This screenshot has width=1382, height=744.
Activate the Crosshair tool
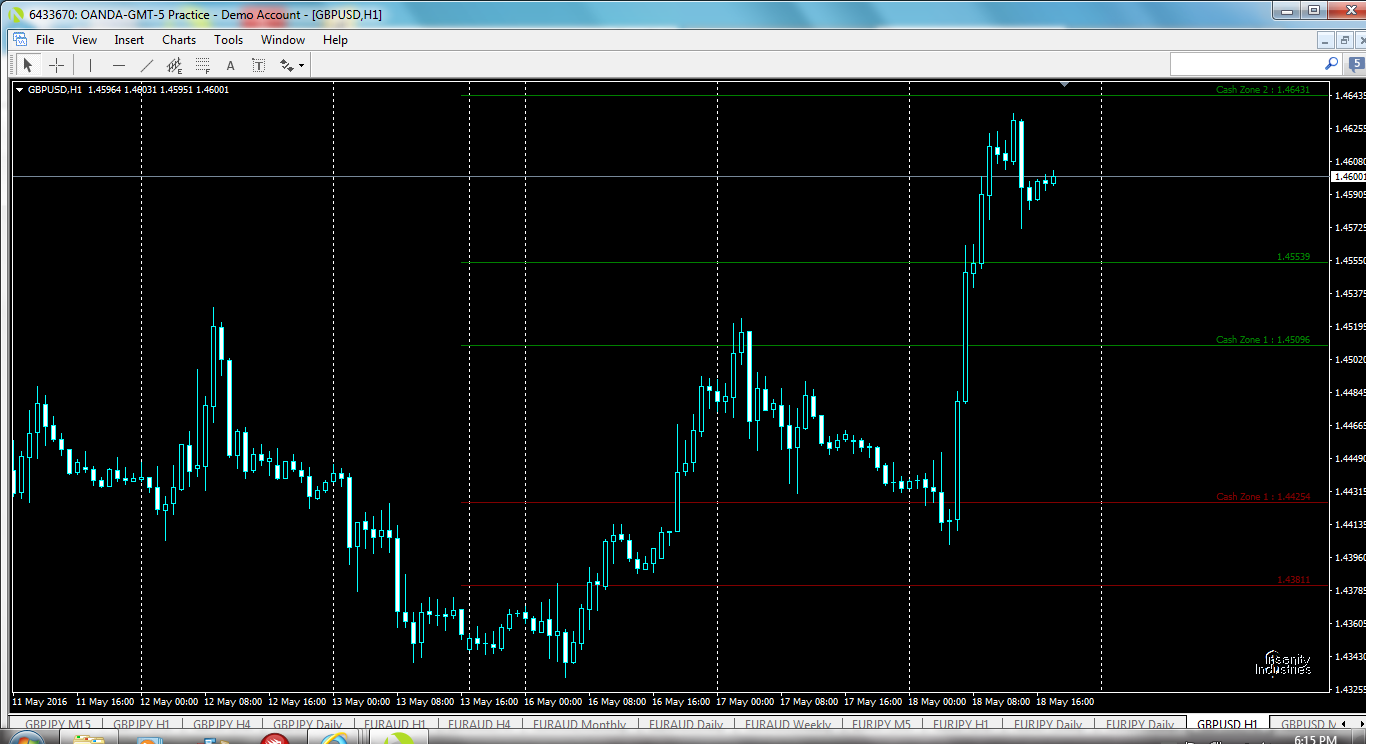[57, 65]
